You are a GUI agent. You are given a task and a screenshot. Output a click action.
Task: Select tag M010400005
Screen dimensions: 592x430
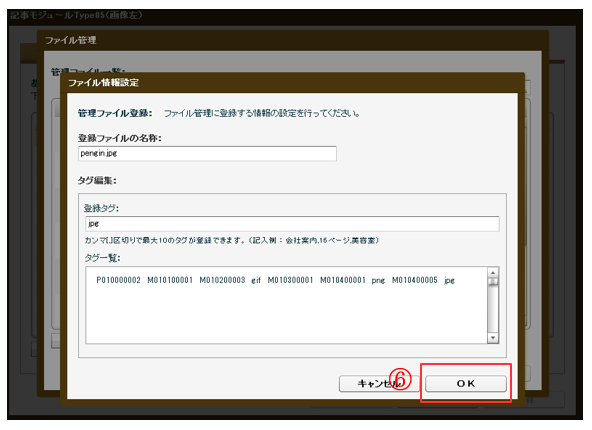414,280
